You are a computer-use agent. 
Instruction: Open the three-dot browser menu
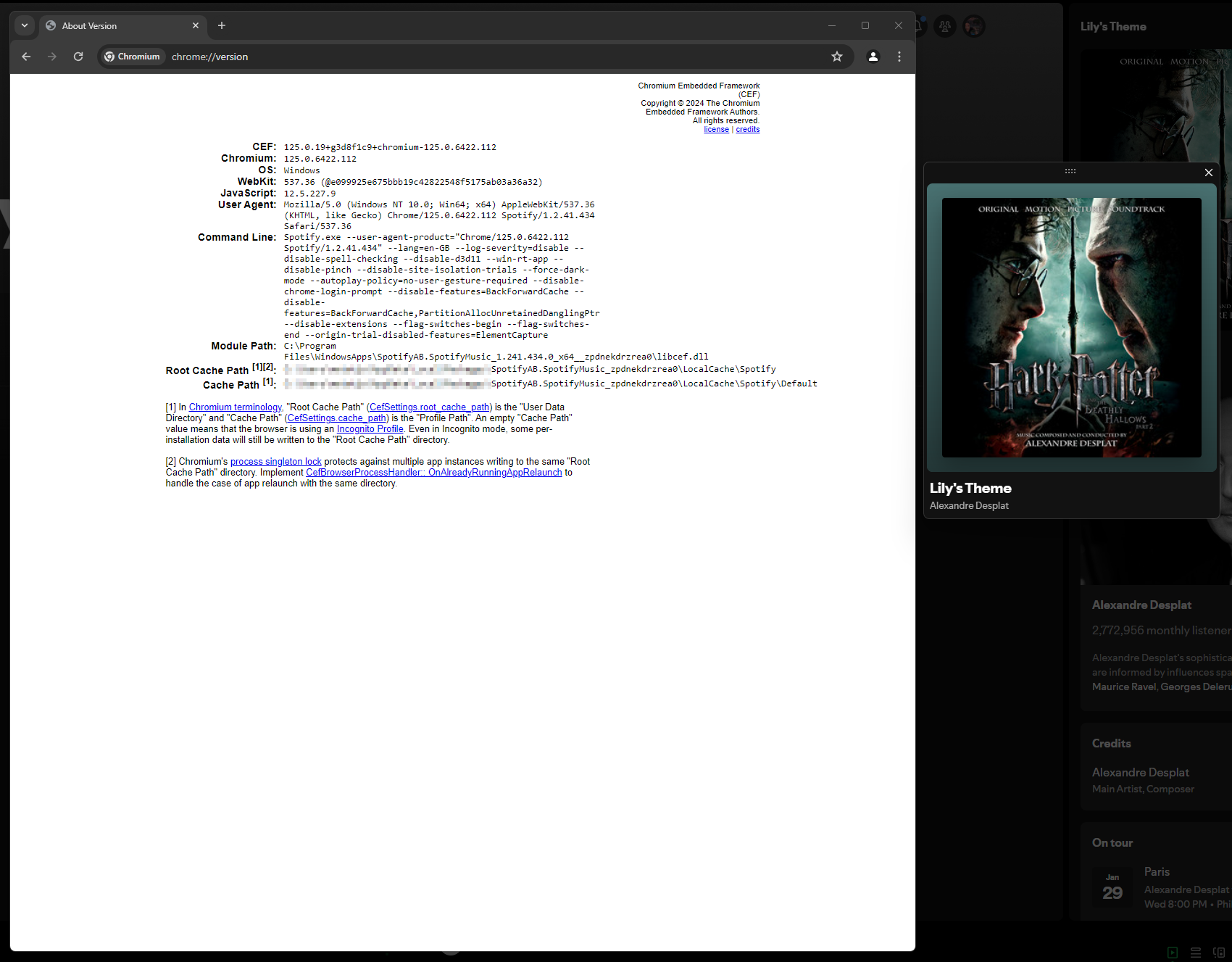pyautogui.click(x=899, y=57)
